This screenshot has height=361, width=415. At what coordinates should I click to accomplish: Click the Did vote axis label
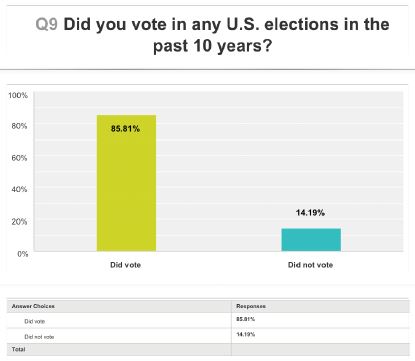click(x=125, y=265)
